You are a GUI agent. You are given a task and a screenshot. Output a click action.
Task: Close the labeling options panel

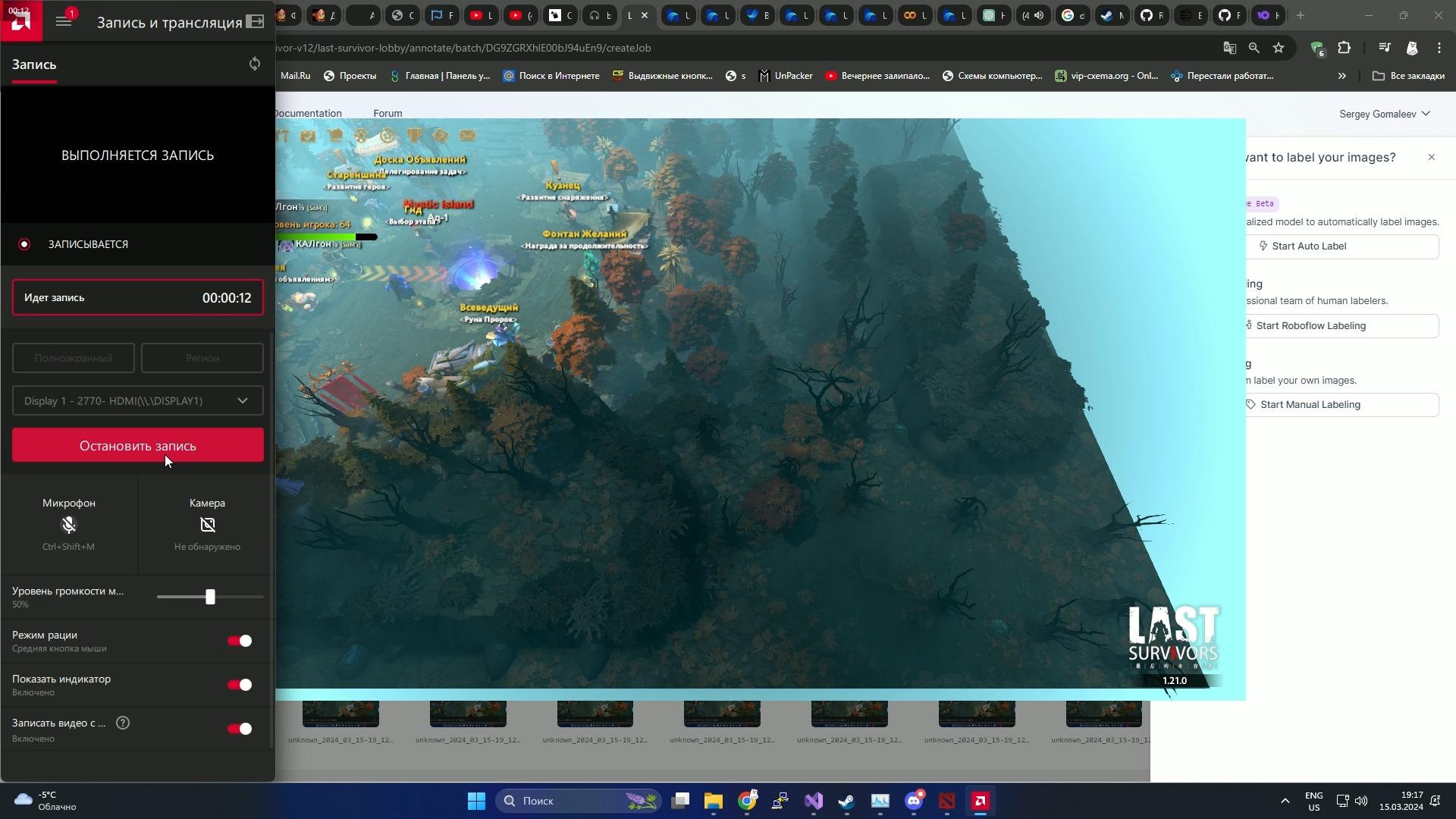click(1432, 157)
